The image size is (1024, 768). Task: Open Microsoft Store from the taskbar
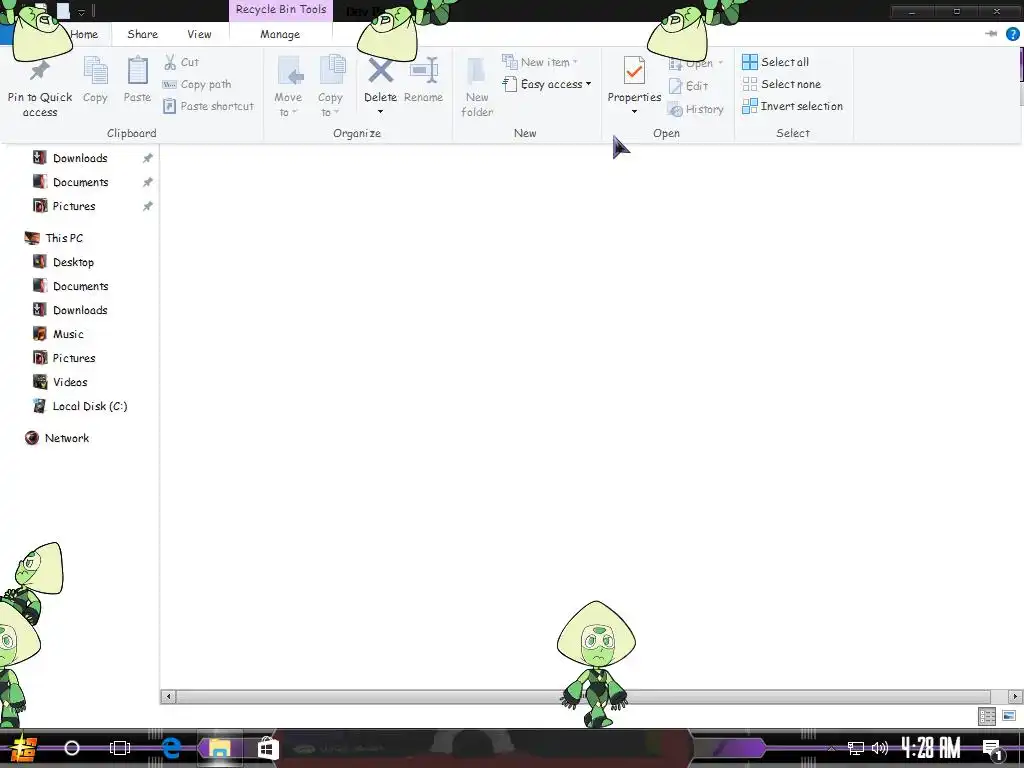(x=267, y=748)
